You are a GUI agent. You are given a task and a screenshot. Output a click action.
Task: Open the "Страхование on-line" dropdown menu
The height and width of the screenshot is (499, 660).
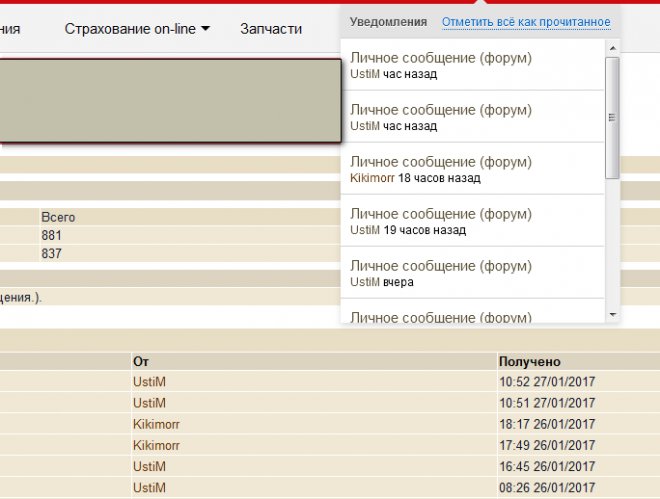click(x=137, y=29)
